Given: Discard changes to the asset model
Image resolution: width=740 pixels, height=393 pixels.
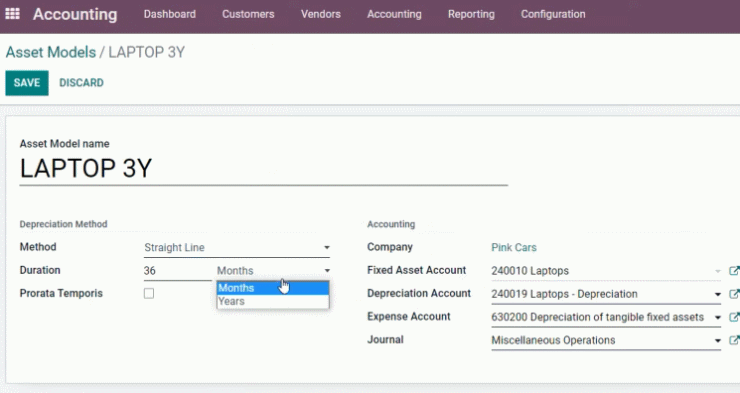Looking at the screenshot, I should [x=81, y=83].
